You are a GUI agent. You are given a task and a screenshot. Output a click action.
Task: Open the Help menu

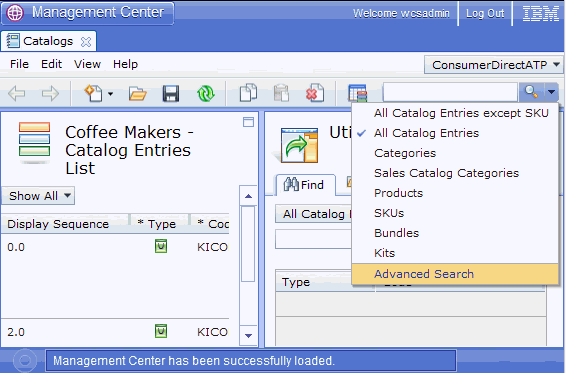click(125, 64)
